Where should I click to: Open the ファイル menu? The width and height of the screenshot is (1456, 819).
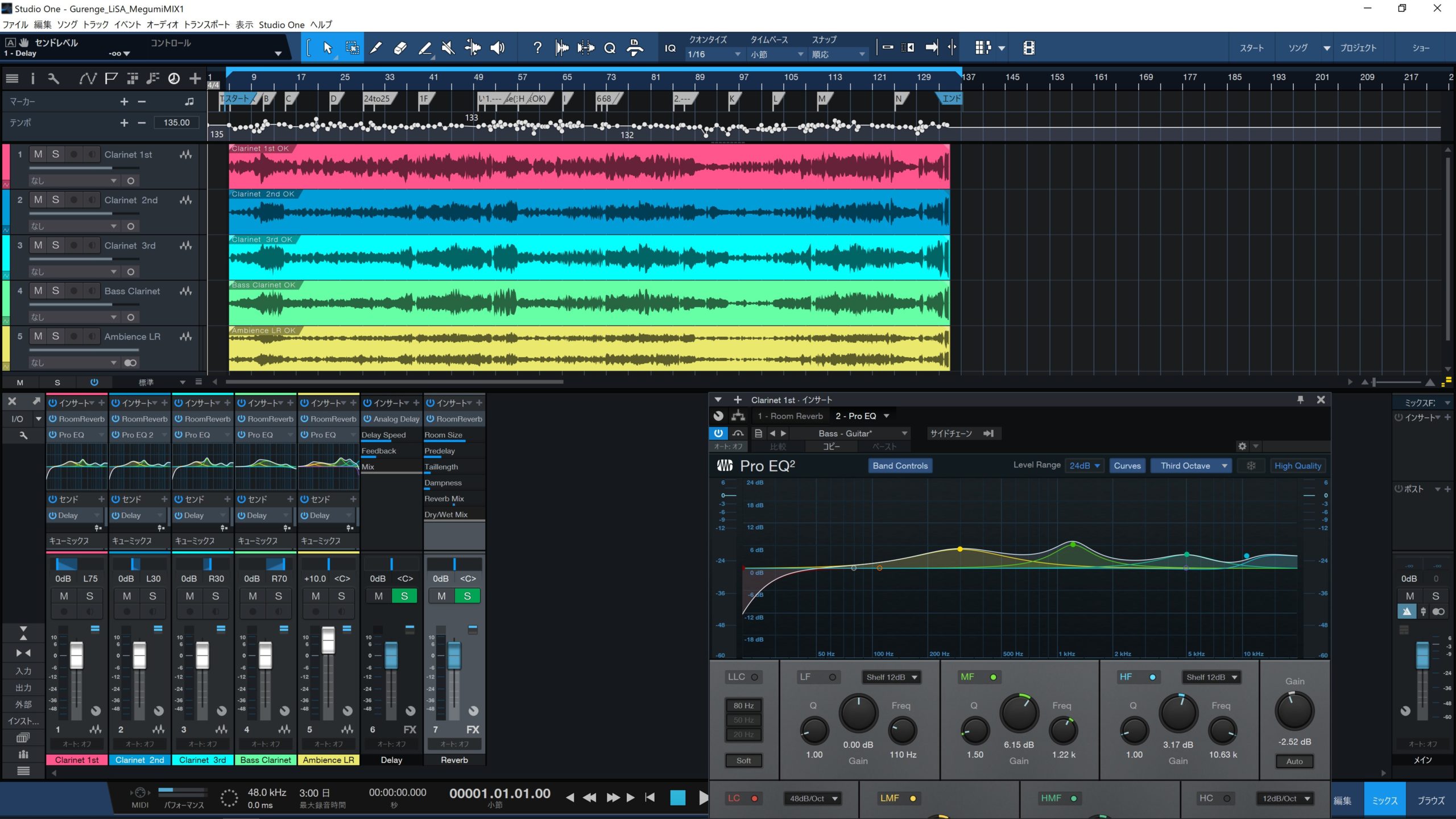pos(15,24)
